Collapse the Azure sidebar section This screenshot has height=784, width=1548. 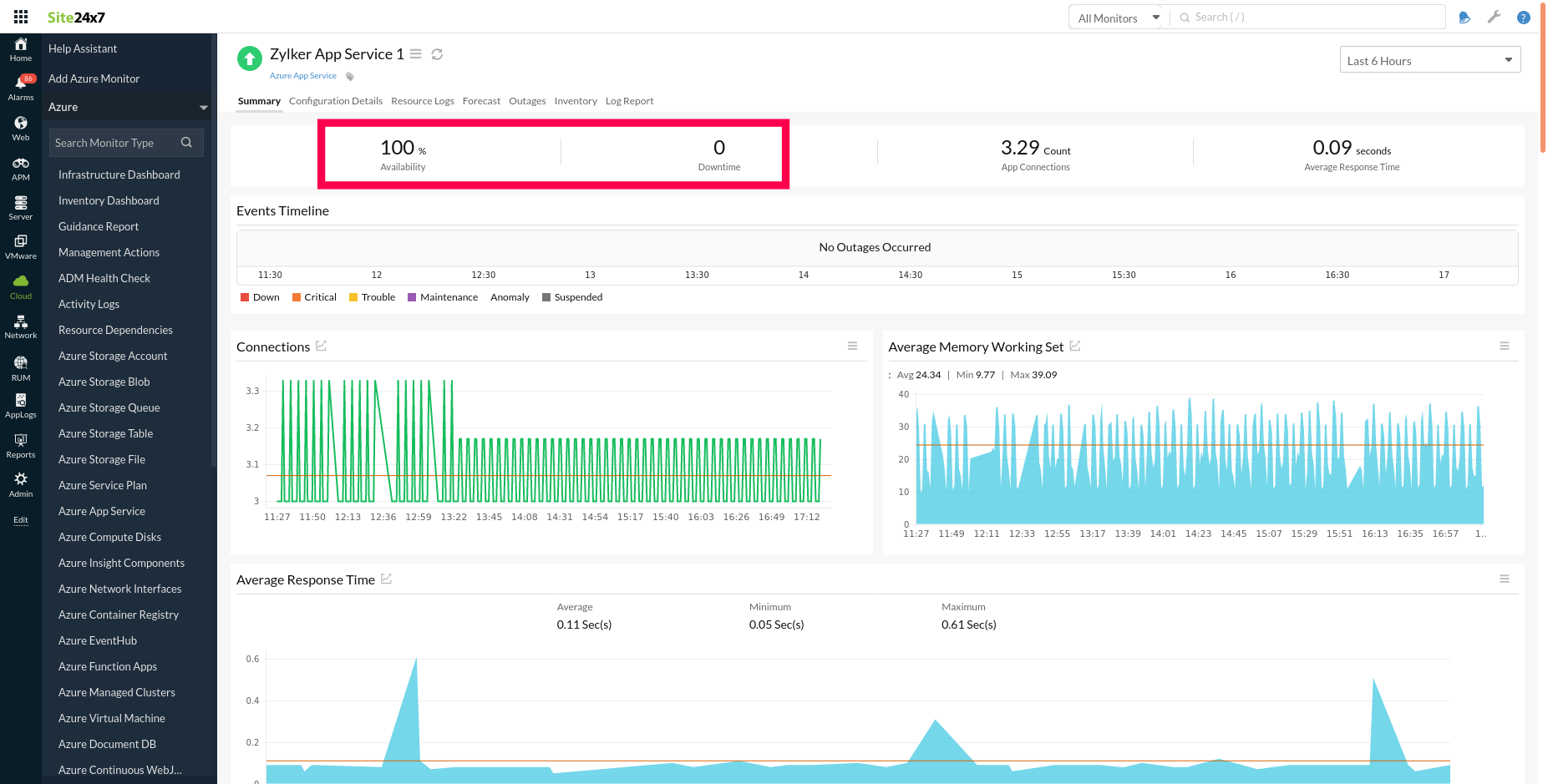(x=203, y=107)
